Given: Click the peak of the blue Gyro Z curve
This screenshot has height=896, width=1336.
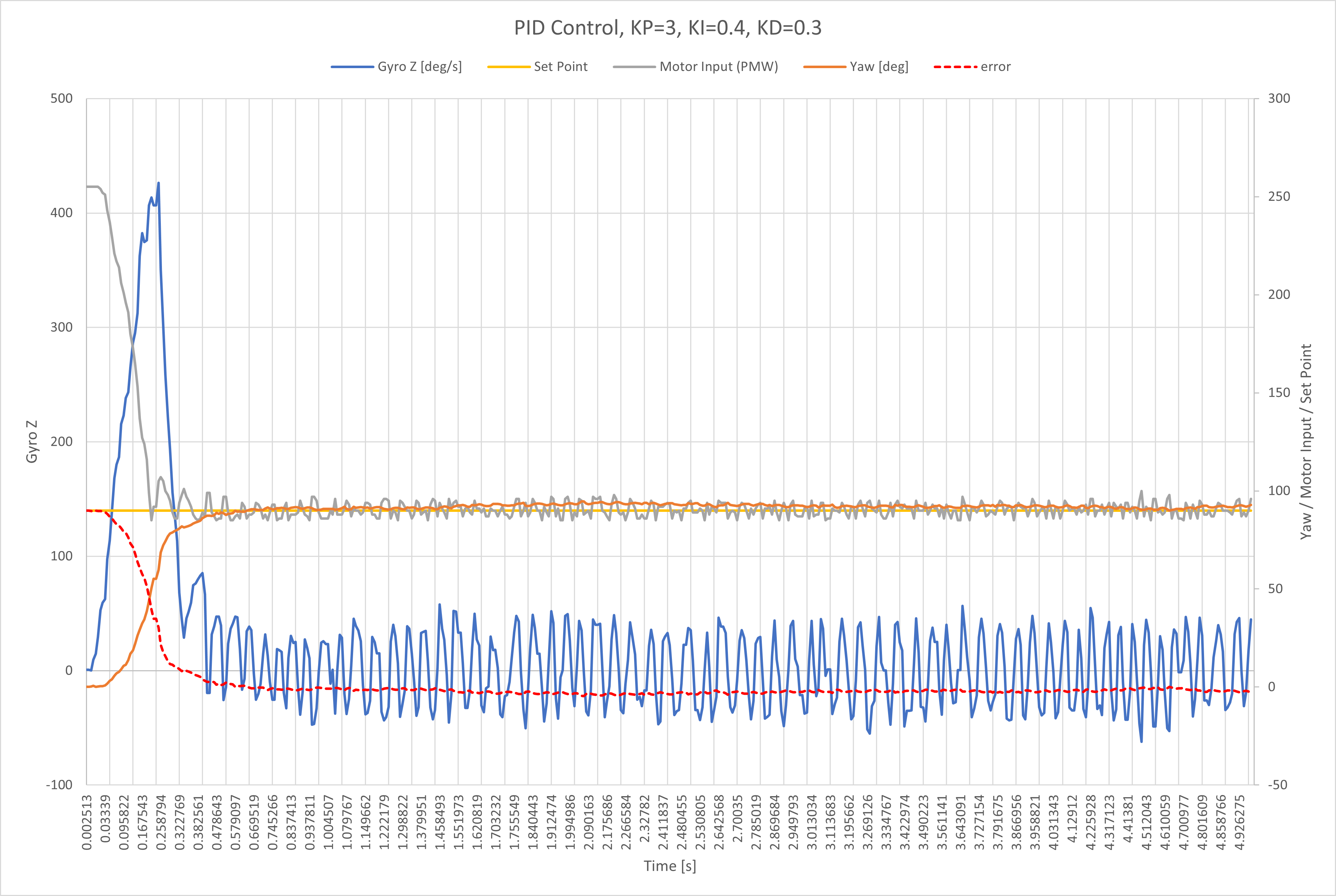Looking at the screenshot, I should 158,183.
